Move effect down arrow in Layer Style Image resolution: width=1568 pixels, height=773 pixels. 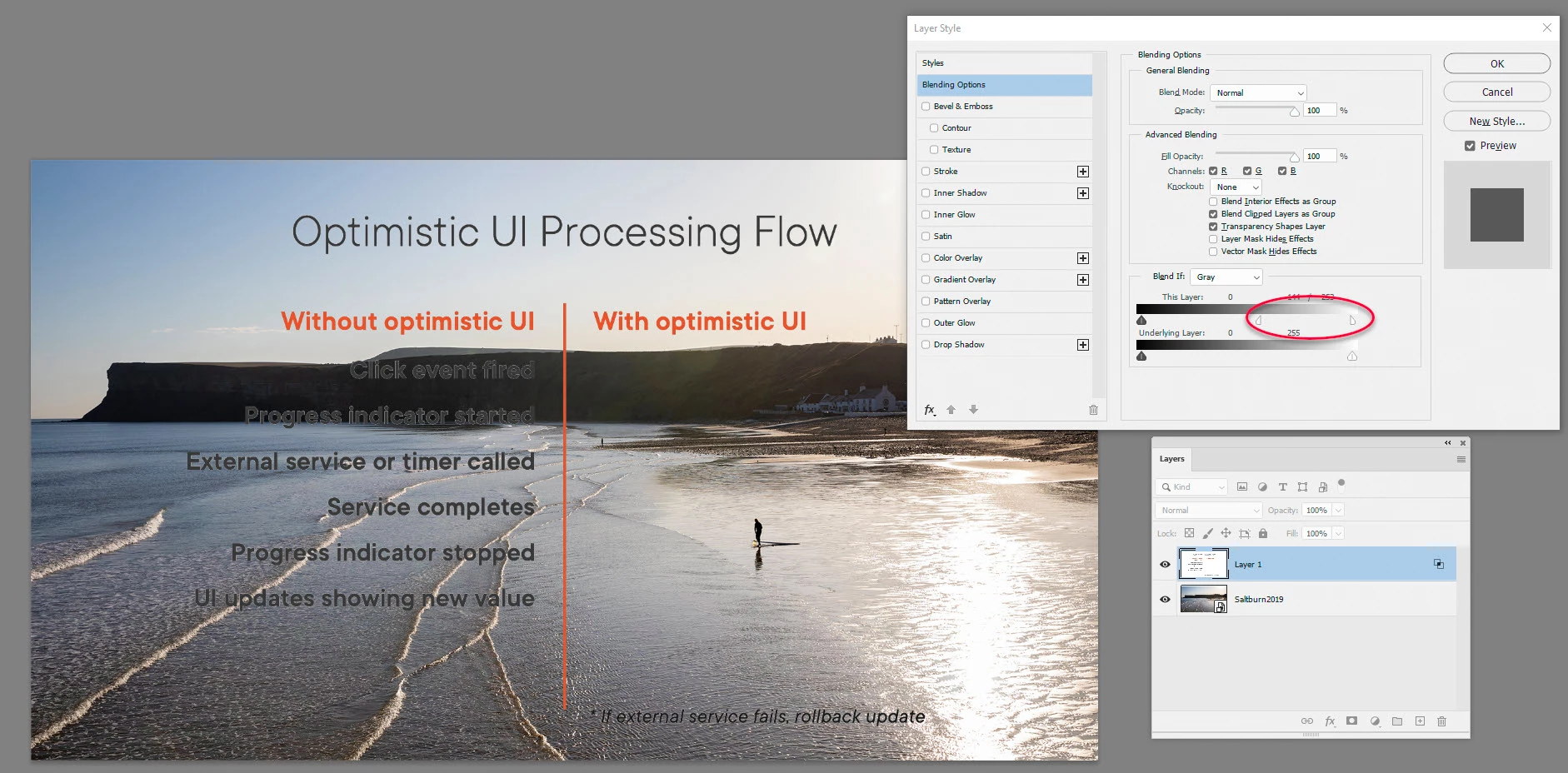click(x=973, y=410)
